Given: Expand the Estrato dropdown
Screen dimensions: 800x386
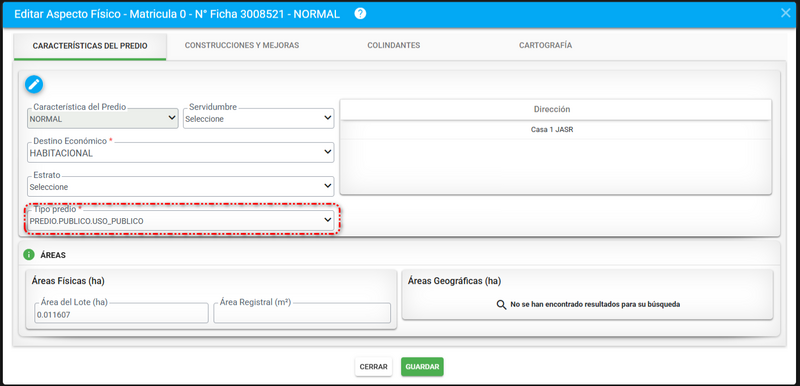Looking at the screenshot, I should pyautogui.click(x=181, y=187).
